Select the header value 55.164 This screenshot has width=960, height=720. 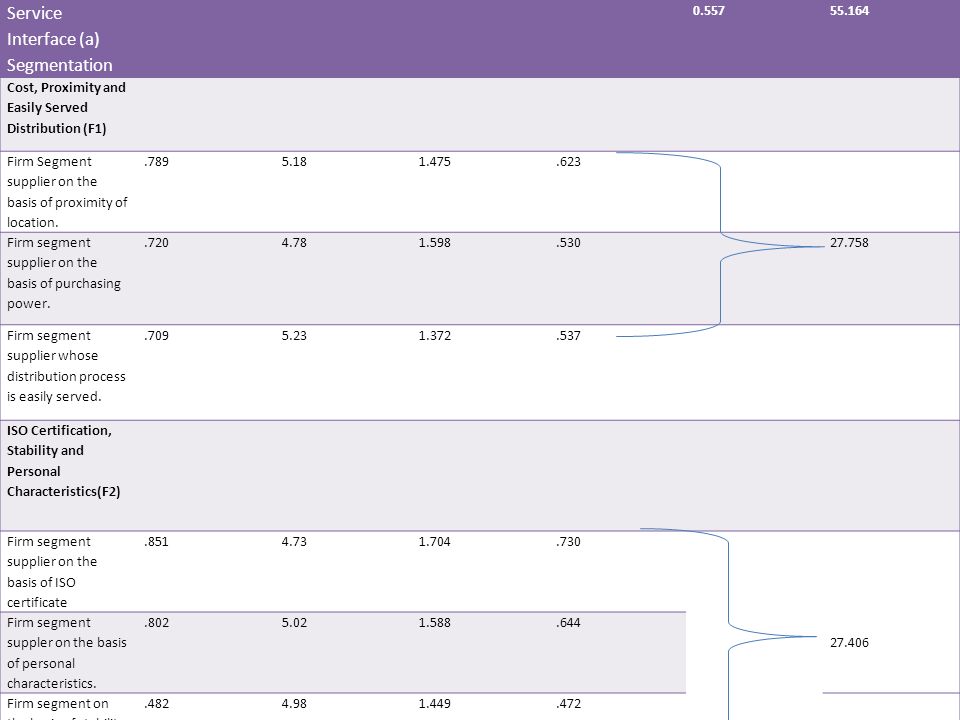pos(849,10)
